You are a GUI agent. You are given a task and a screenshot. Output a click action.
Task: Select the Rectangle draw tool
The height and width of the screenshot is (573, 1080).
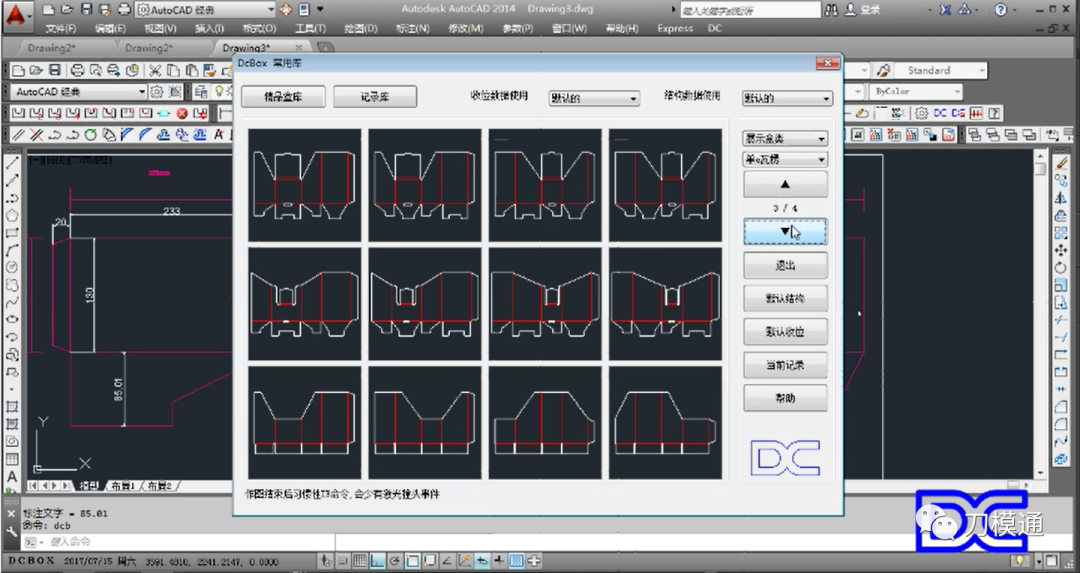click(x=12, y=233)
